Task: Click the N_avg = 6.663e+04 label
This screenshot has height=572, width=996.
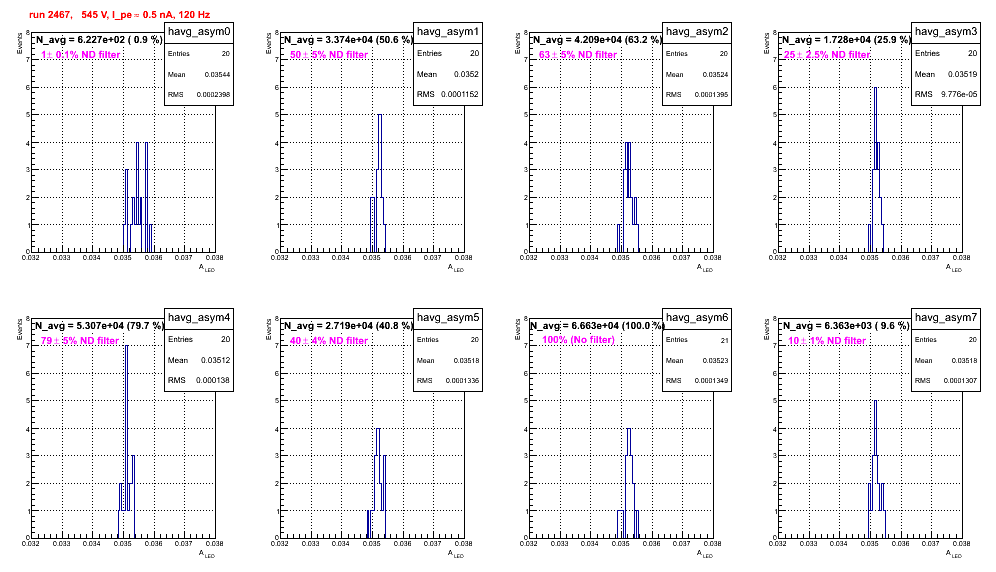Action: click(597, 326)
